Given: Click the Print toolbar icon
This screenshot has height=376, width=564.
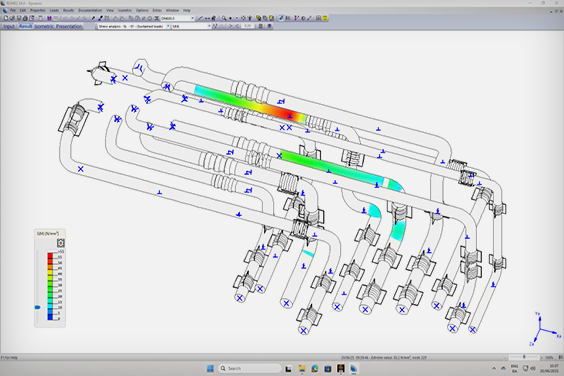Looking at the screenshot, I should pos(25,18).
